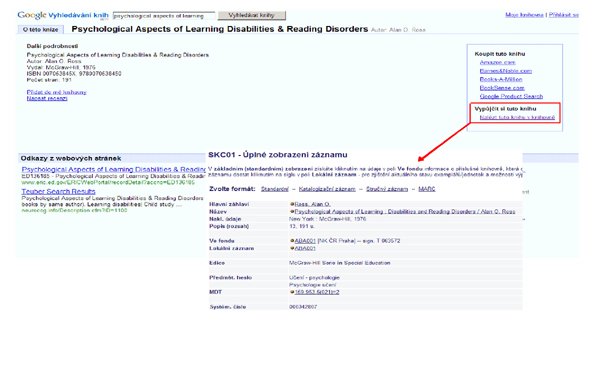Click the Přihlásit se link

click(564, 15)
